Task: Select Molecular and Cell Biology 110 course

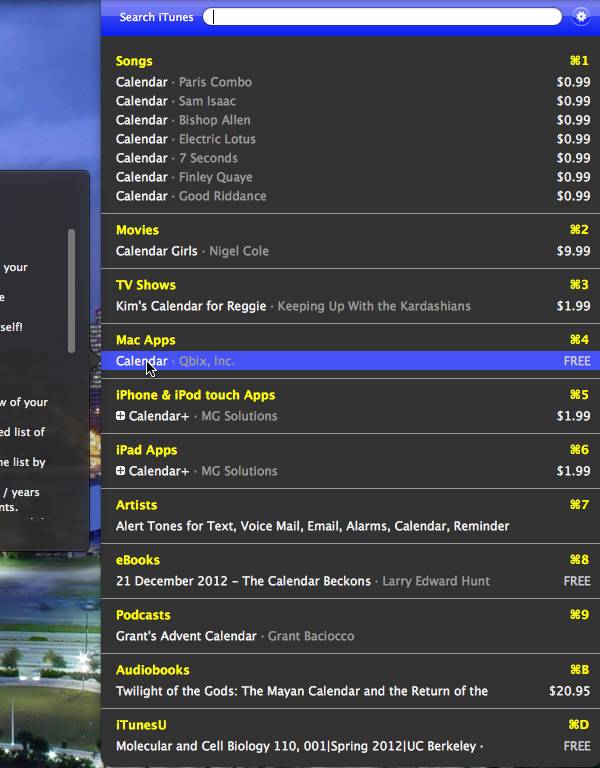Action: click(x=351, y=746)
